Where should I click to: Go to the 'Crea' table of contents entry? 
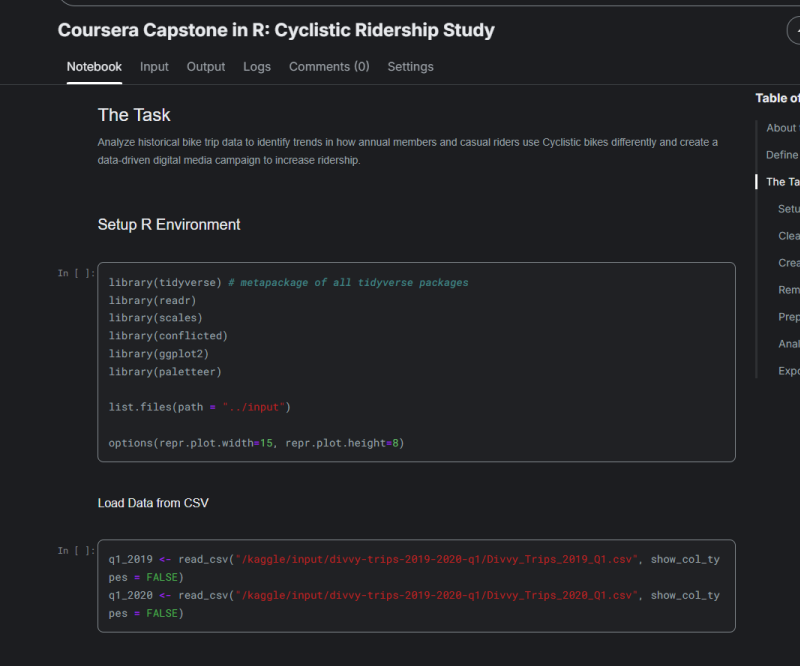(789, 263)
